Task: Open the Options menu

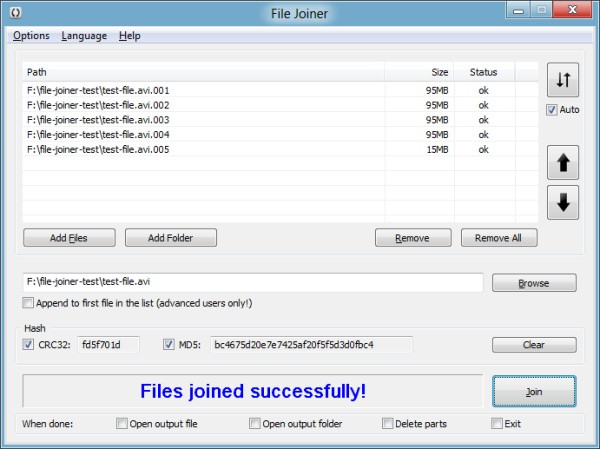Action: [x=31, y=36]
